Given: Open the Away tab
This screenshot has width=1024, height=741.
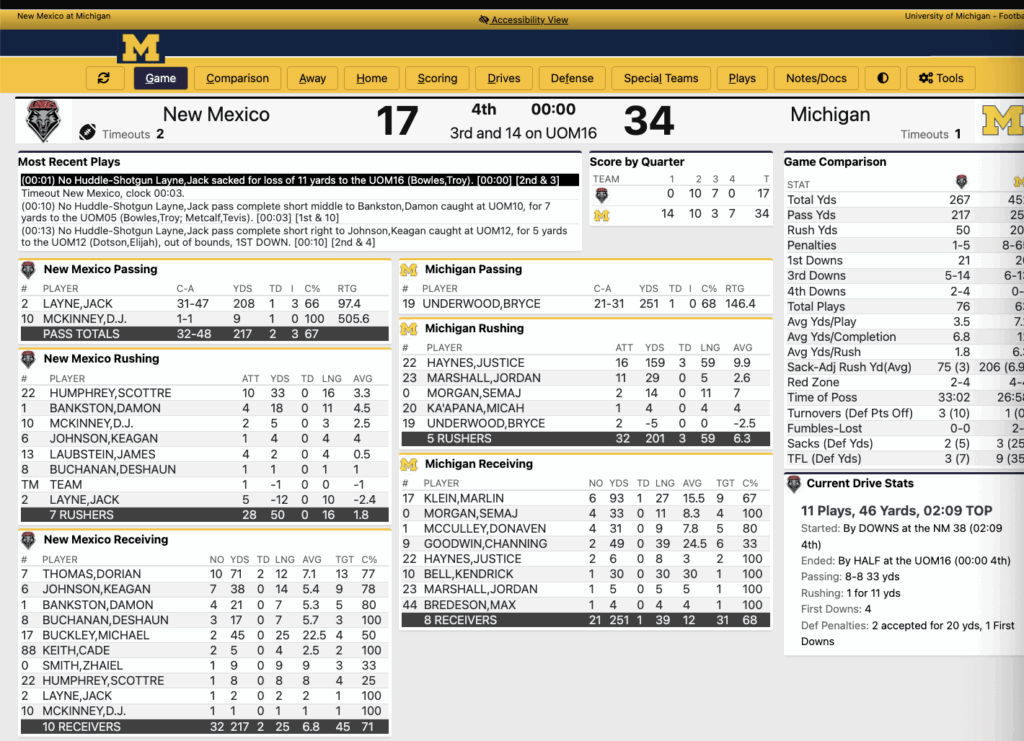Looking at the screenshot, I should (x=312, y=78).
